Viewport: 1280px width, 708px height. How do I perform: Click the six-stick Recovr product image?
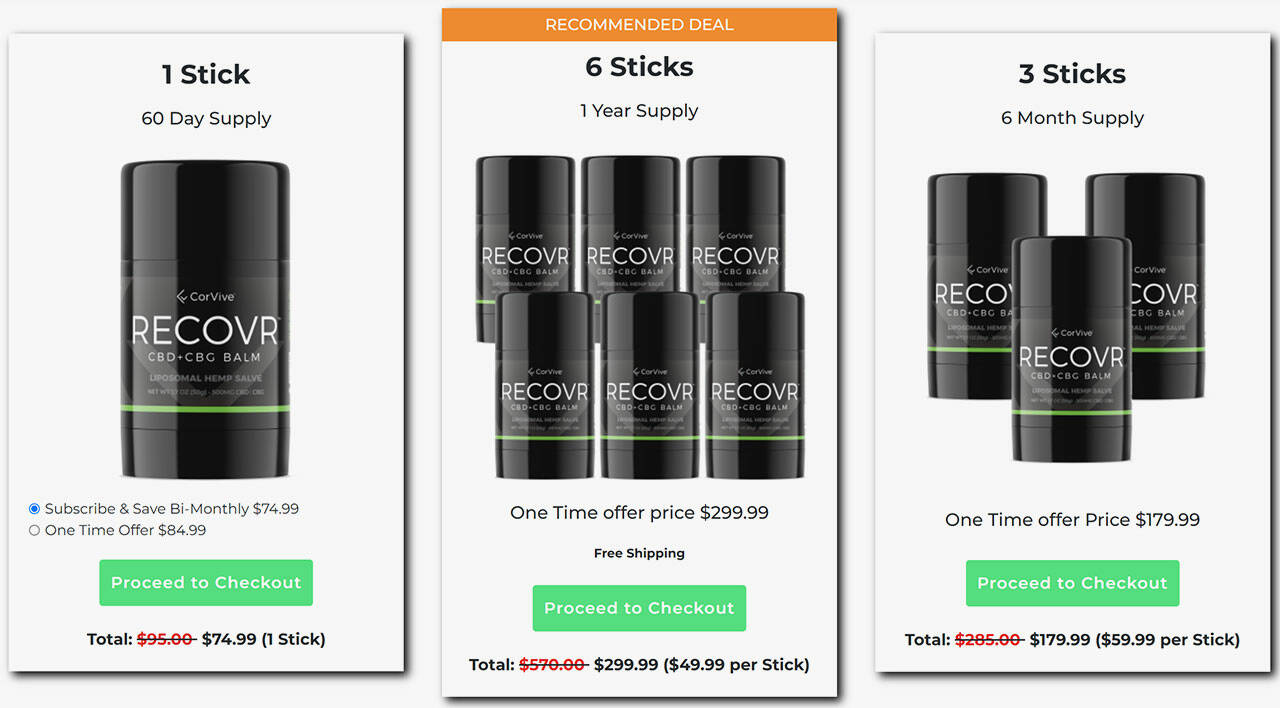639,316
